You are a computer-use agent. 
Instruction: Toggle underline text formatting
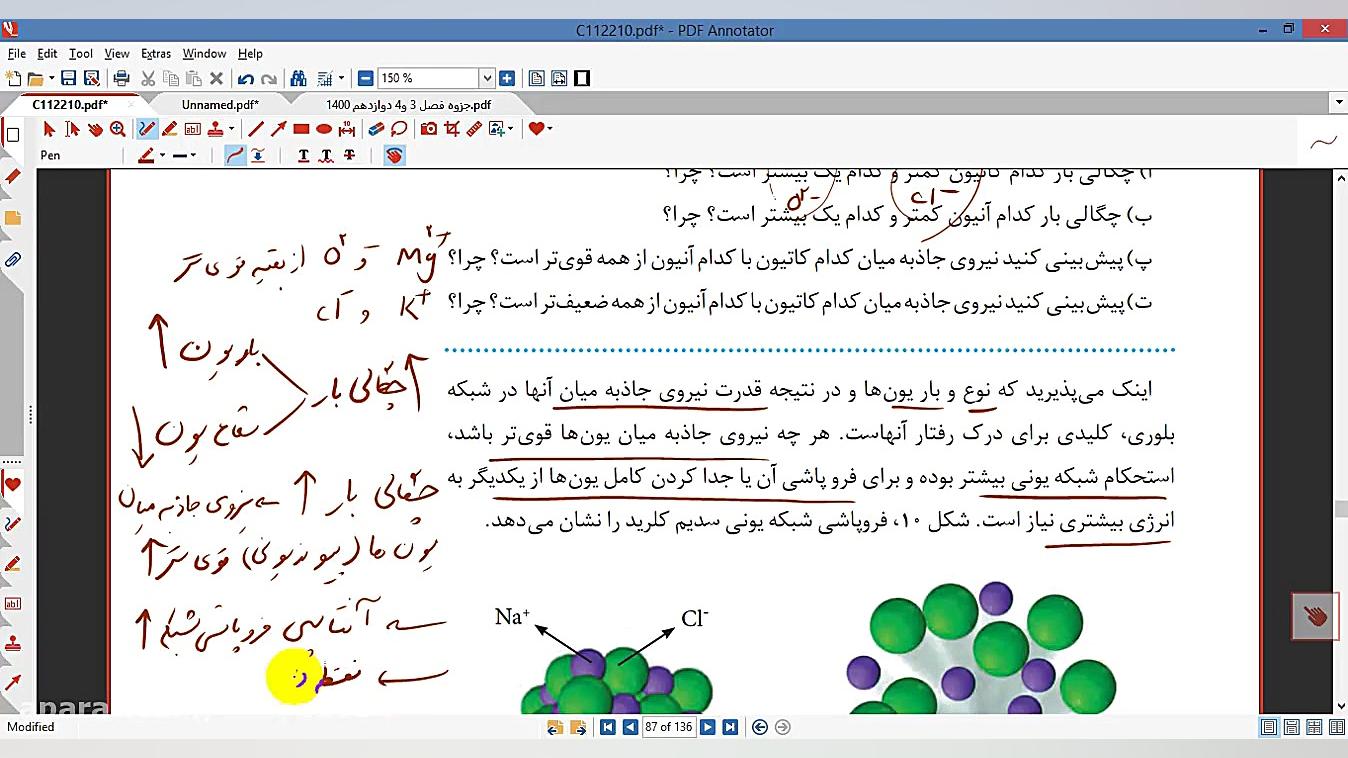point(301,155)
